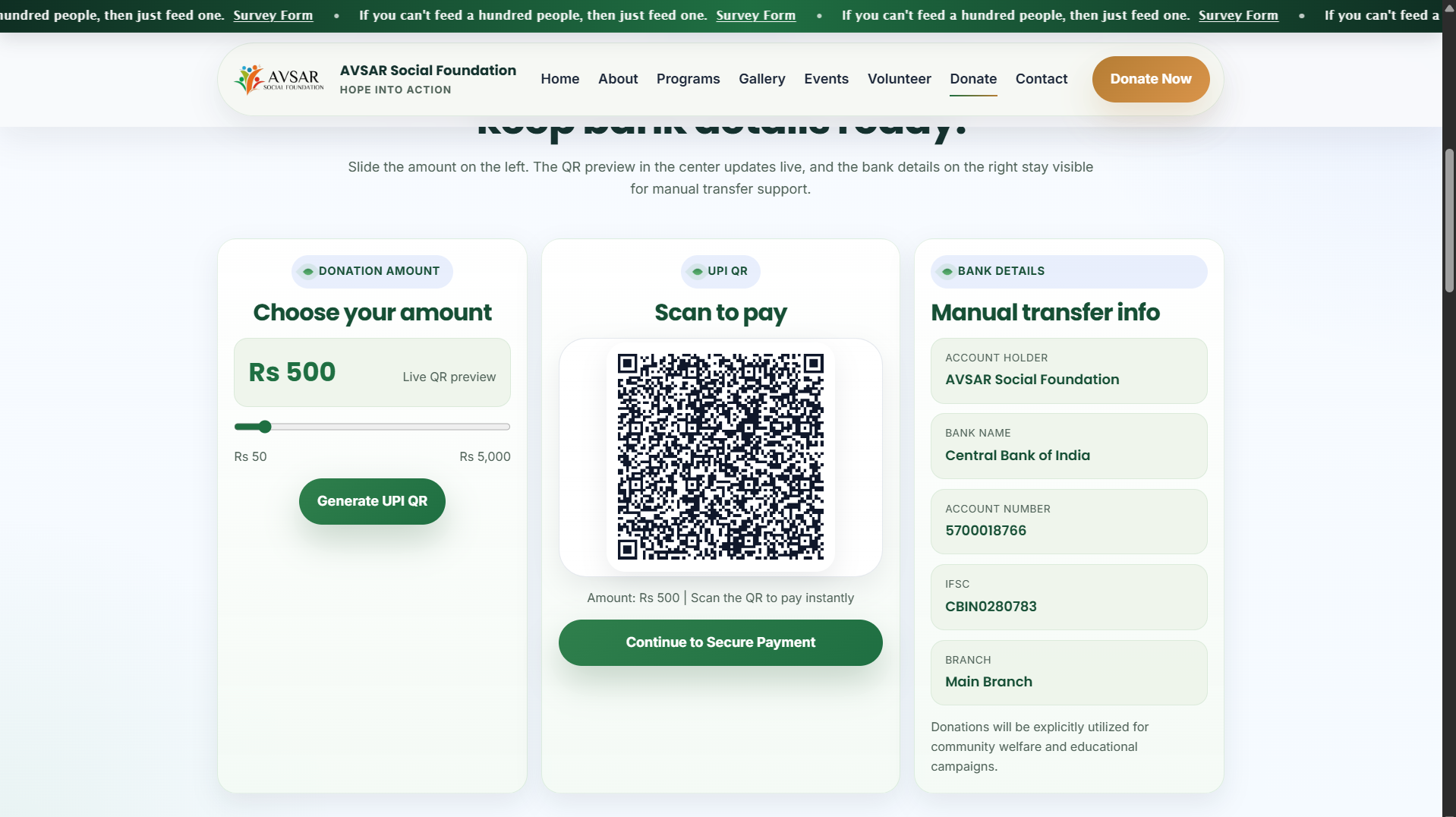The height and width of the screenshot is (817, 1456).
Task: Navigate to Programs
Action: click(689, 79)
